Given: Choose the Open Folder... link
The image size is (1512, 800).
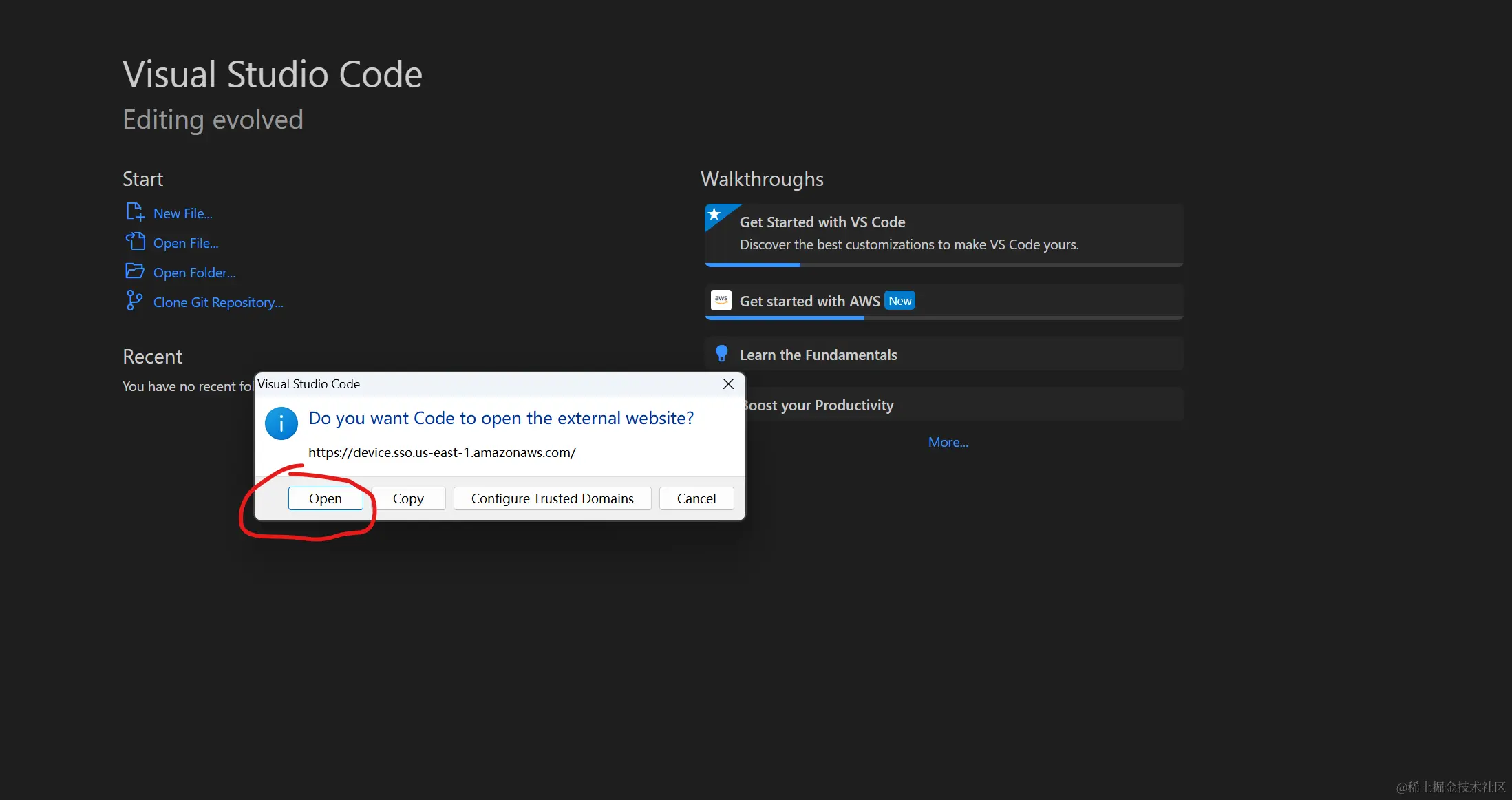Looking at the screenshot, I should click(194, 273).
